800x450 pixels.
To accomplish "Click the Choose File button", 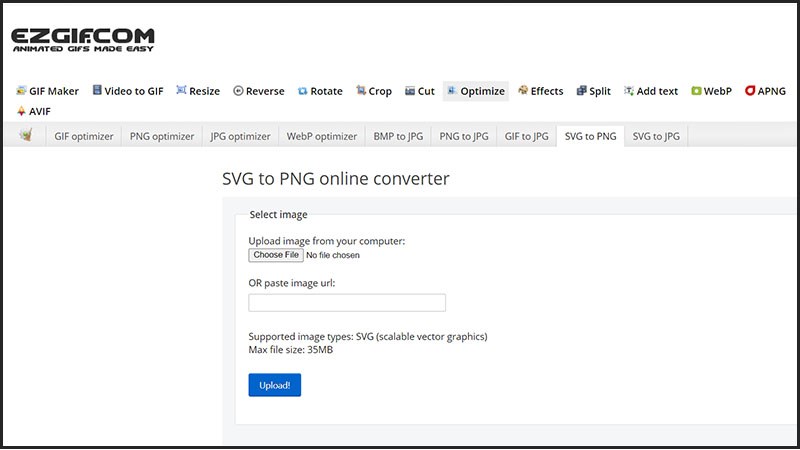I will 276,255.
